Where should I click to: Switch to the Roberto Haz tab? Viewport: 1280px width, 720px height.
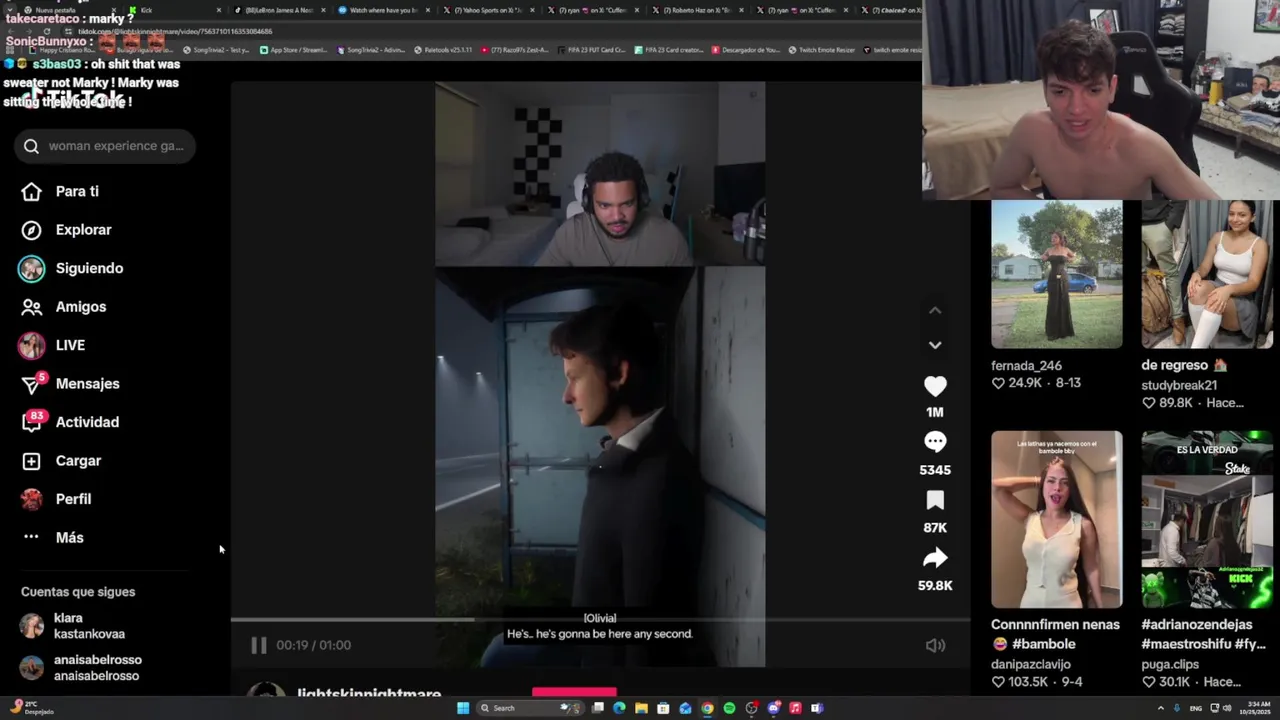(698, 10)
